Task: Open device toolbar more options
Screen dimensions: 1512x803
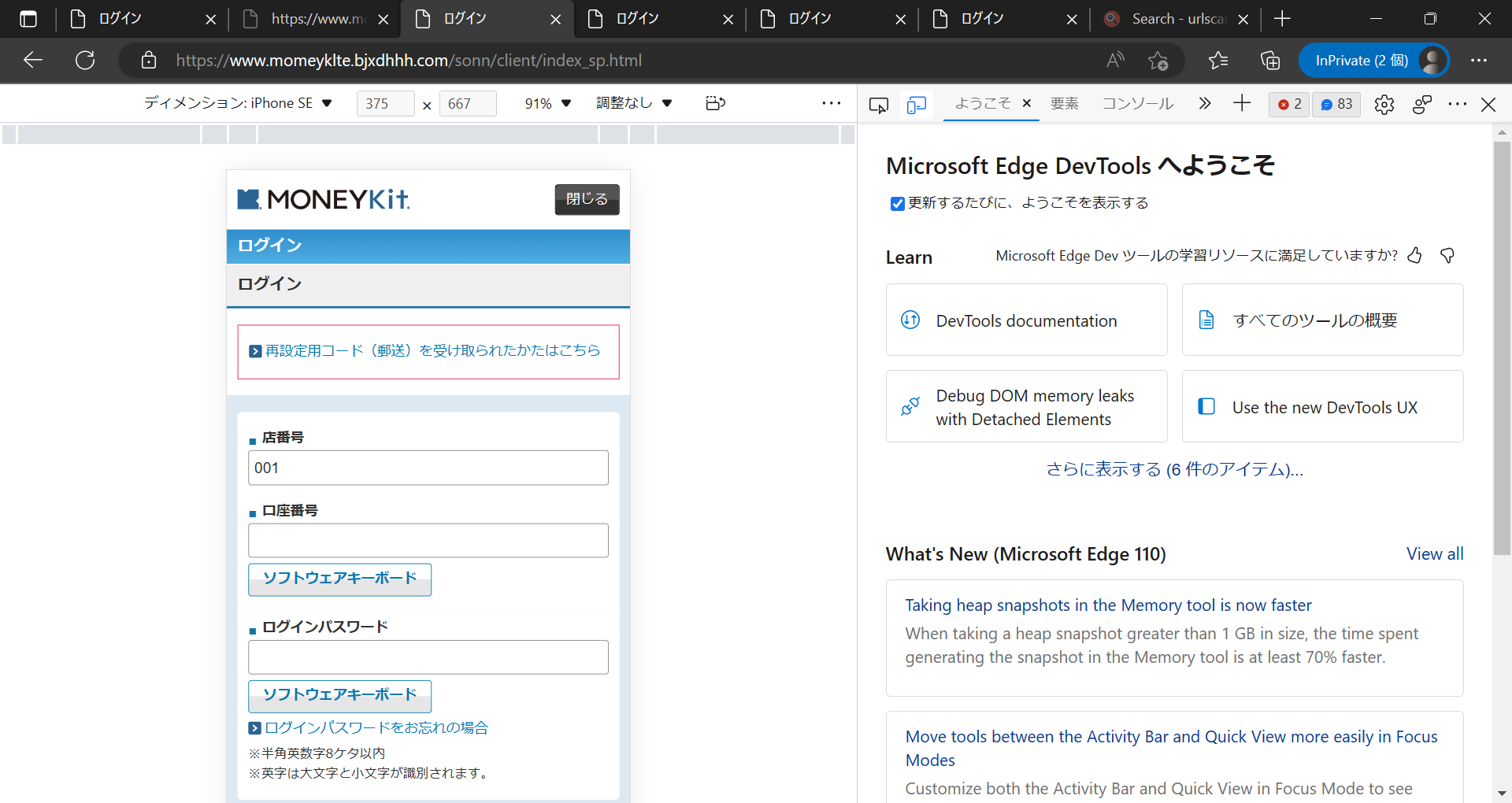Action: pyautogui.click(x=832, y=103)
